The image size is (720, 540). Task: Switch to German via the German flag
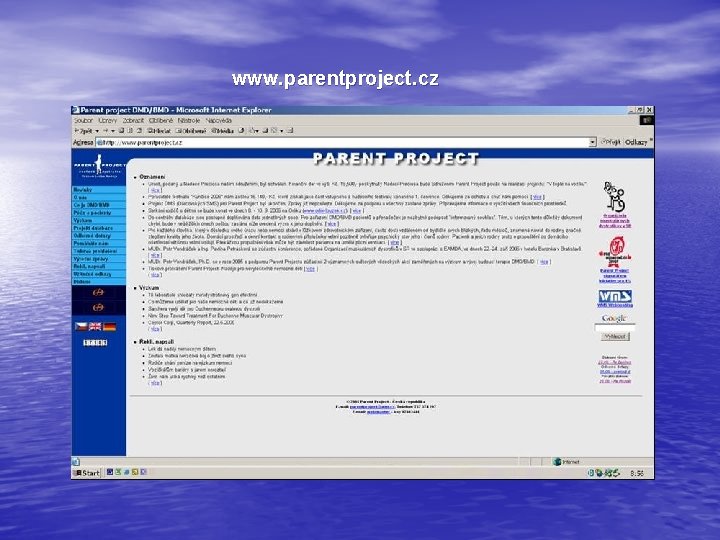point(109,326)
